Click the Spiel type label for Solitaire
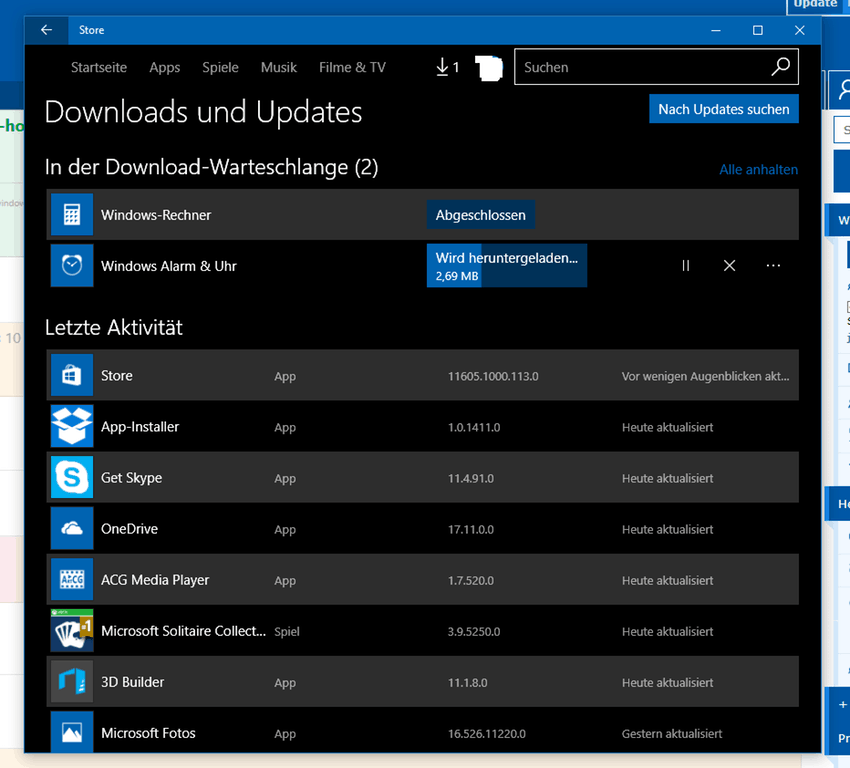Viewport: 850px width, 768px height. (287, 631)
